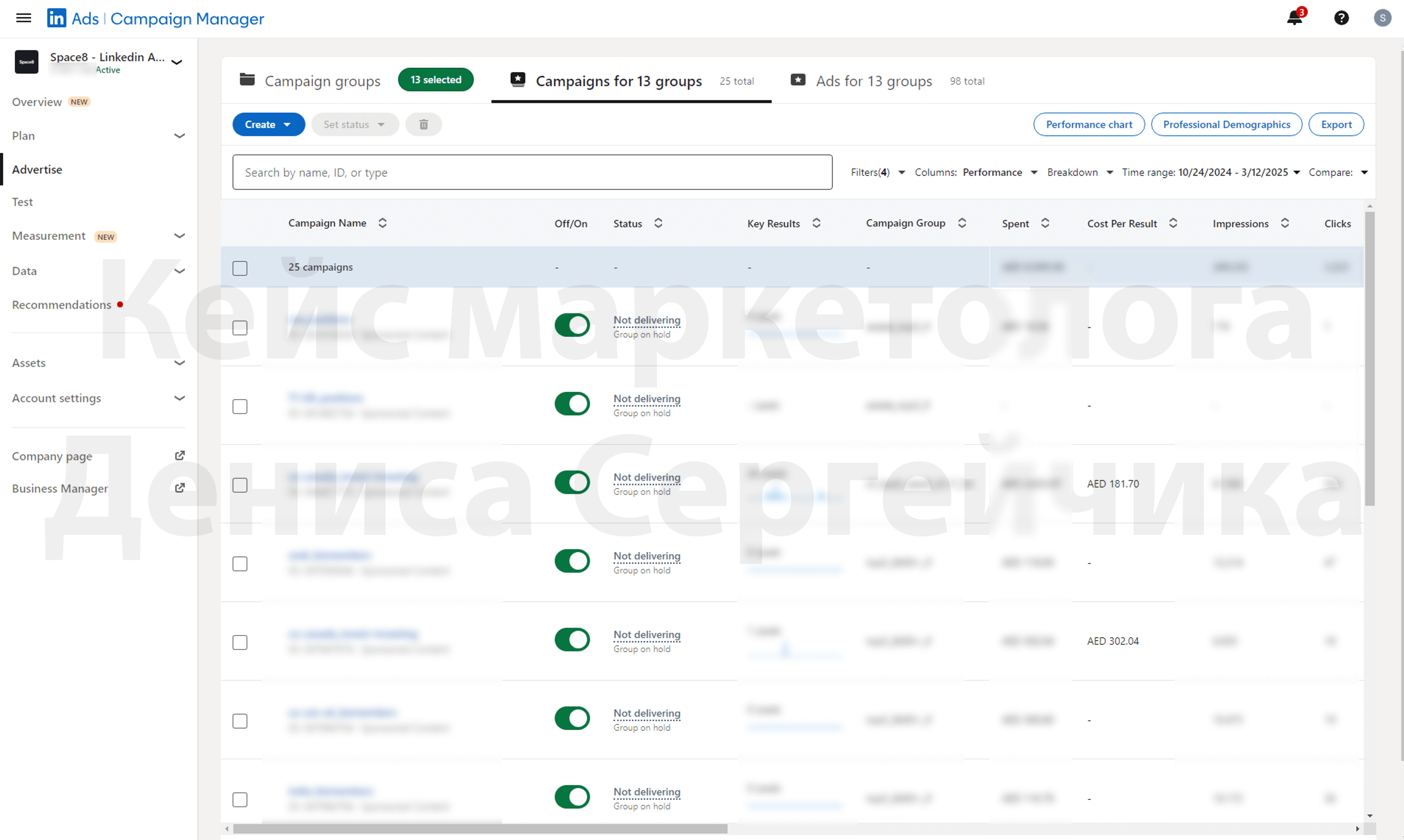Toggle off the first campaign switch

(572, 325)
